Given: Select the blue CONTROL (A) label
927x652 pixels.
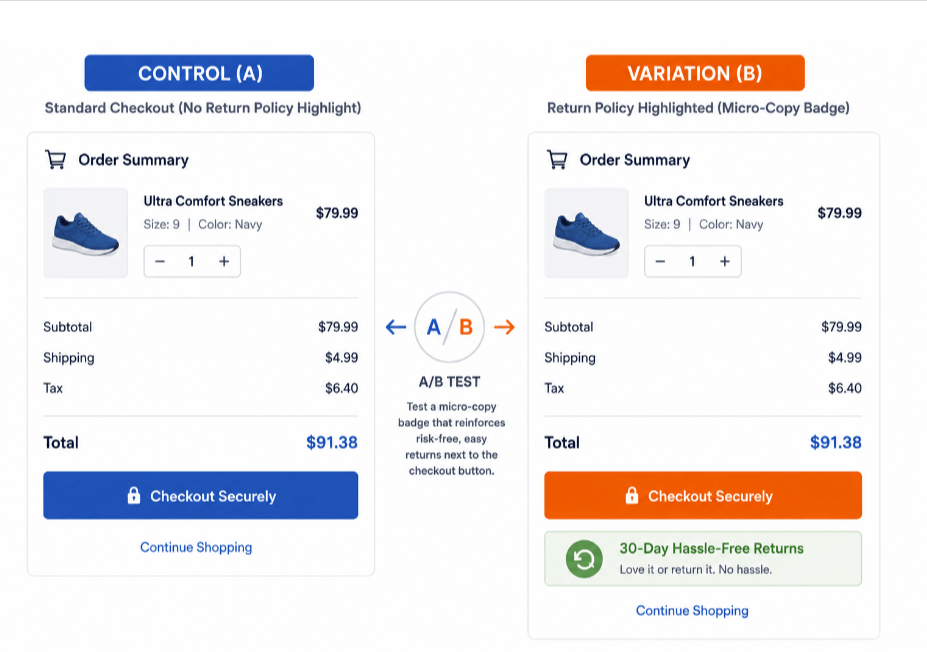Looking at the screenshot, I should pyautogui.click(x=199, y=73).
